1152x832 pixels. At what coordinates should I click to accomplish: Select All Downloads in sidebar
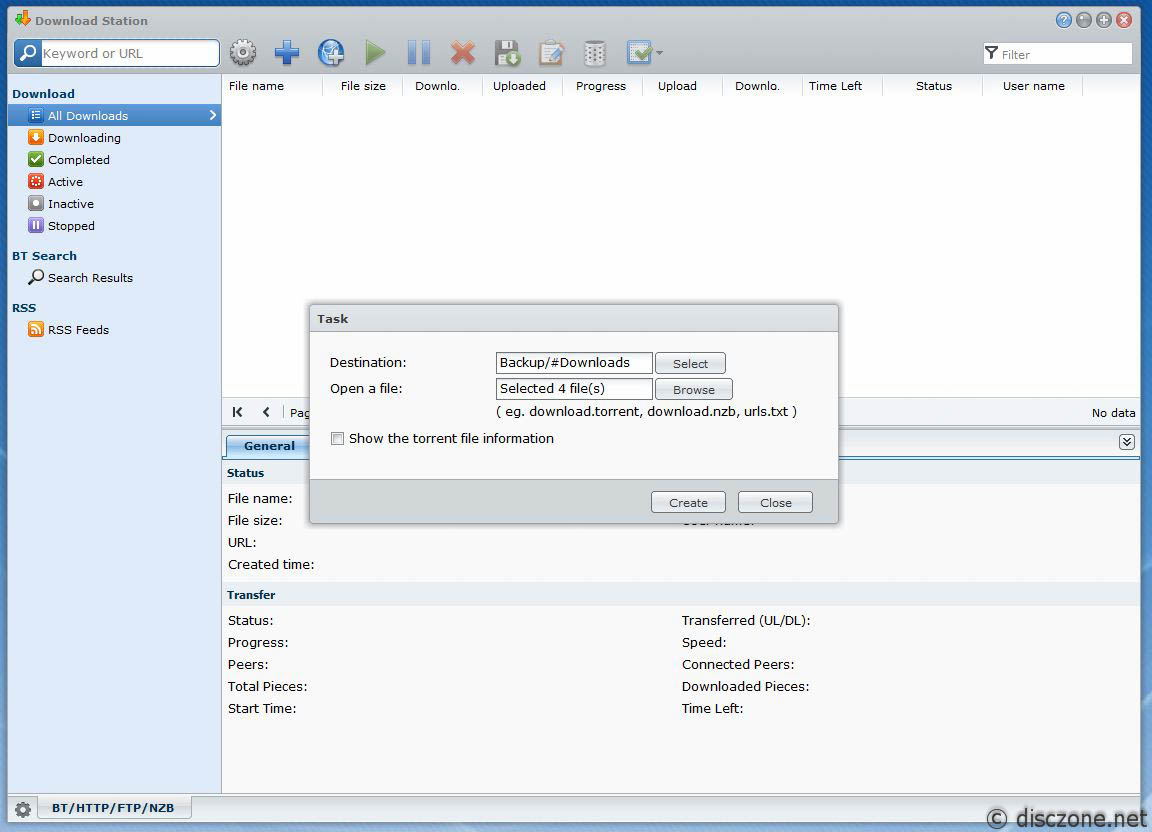pyautogui.click(x=114, y=115)
